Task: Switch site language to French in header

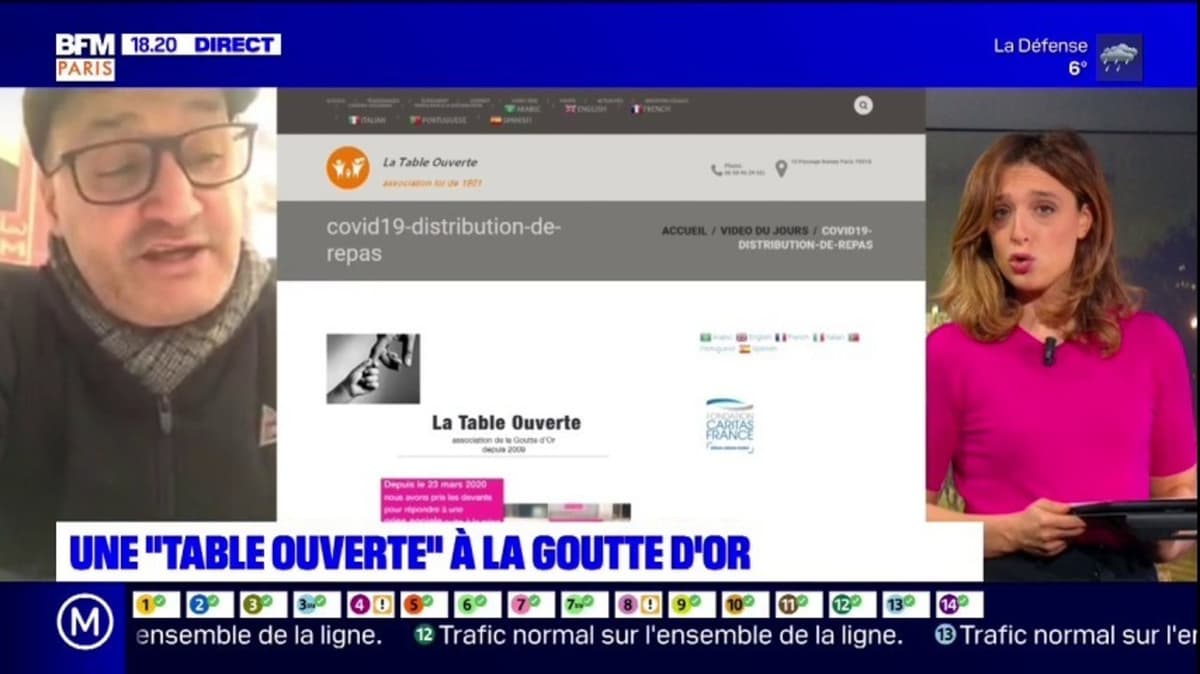Action: [x=651, y=108]
